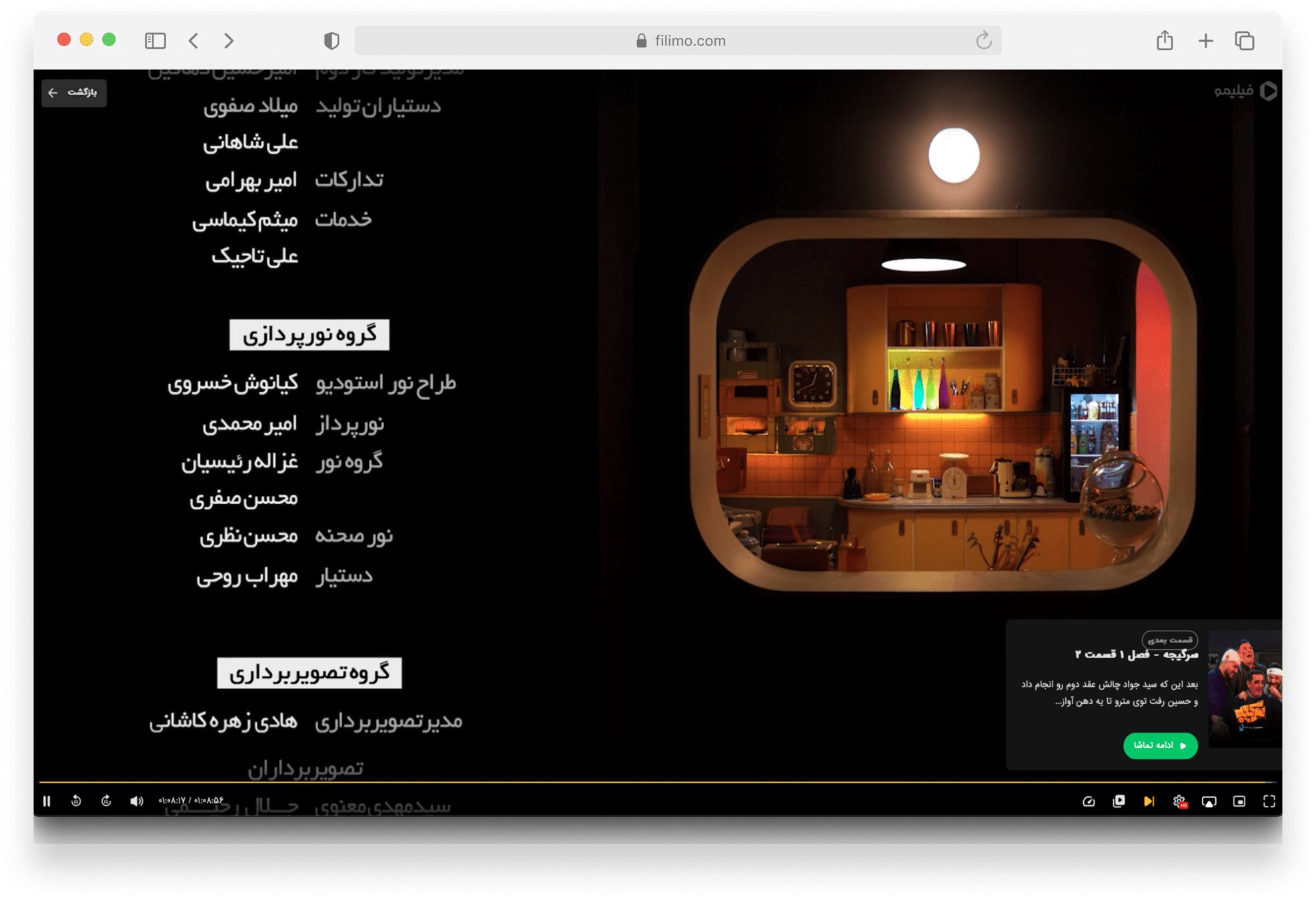Skip forward 10 seconds
Viewport: 1316px width, 900px height.
click(106, 801)
